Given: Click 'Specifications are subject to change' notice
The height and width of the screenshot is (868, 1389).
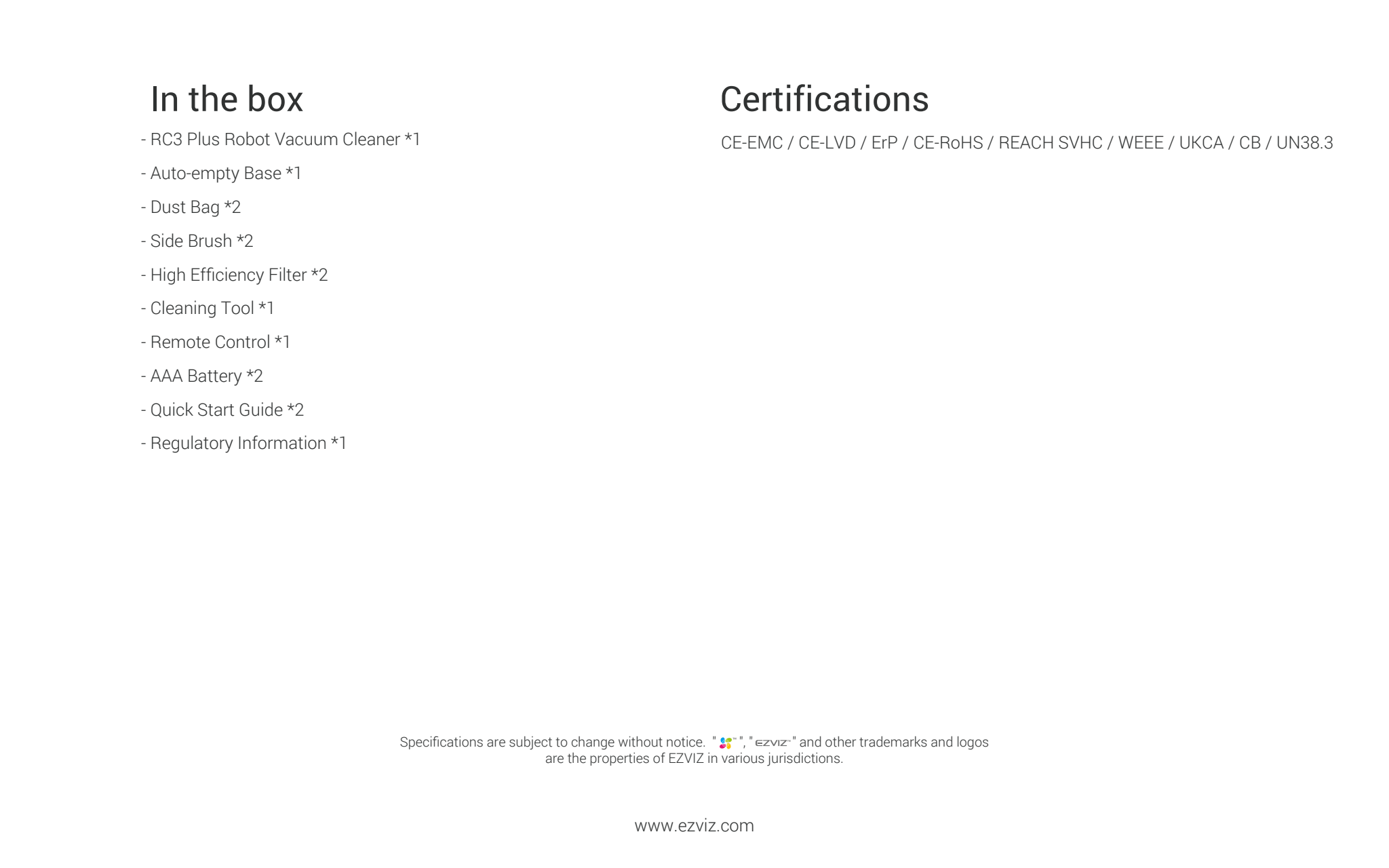Looking at the screenshot, I should coord(552,743).
